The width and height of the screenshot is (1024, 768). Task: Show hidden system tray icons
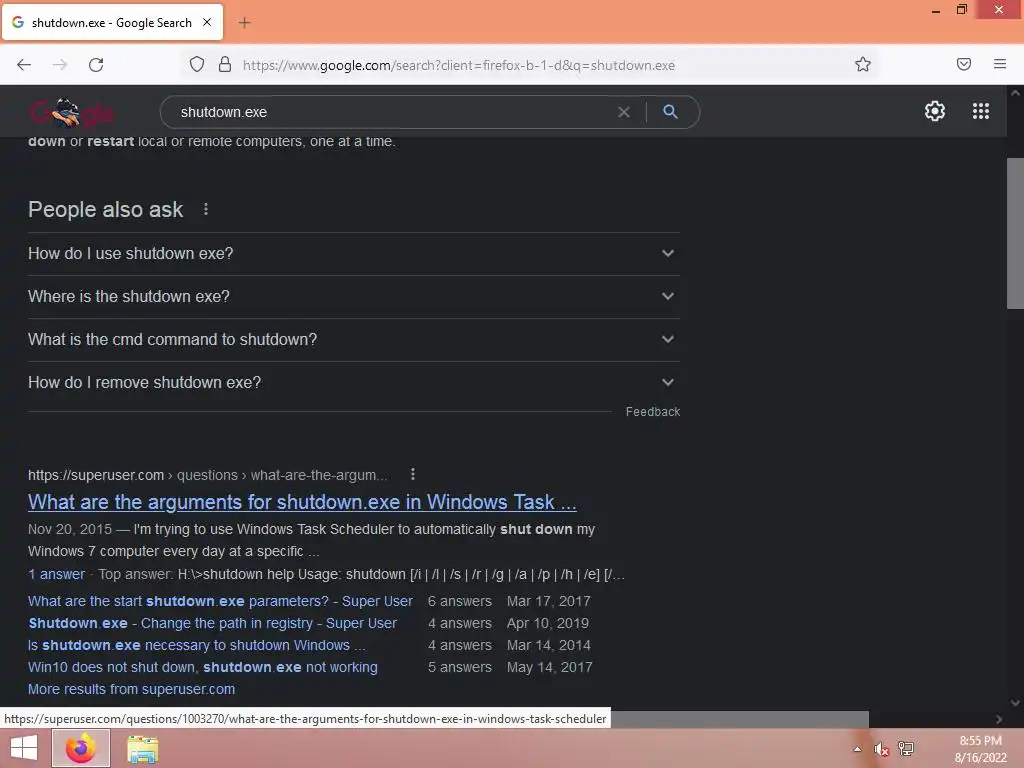pos(857,749)
